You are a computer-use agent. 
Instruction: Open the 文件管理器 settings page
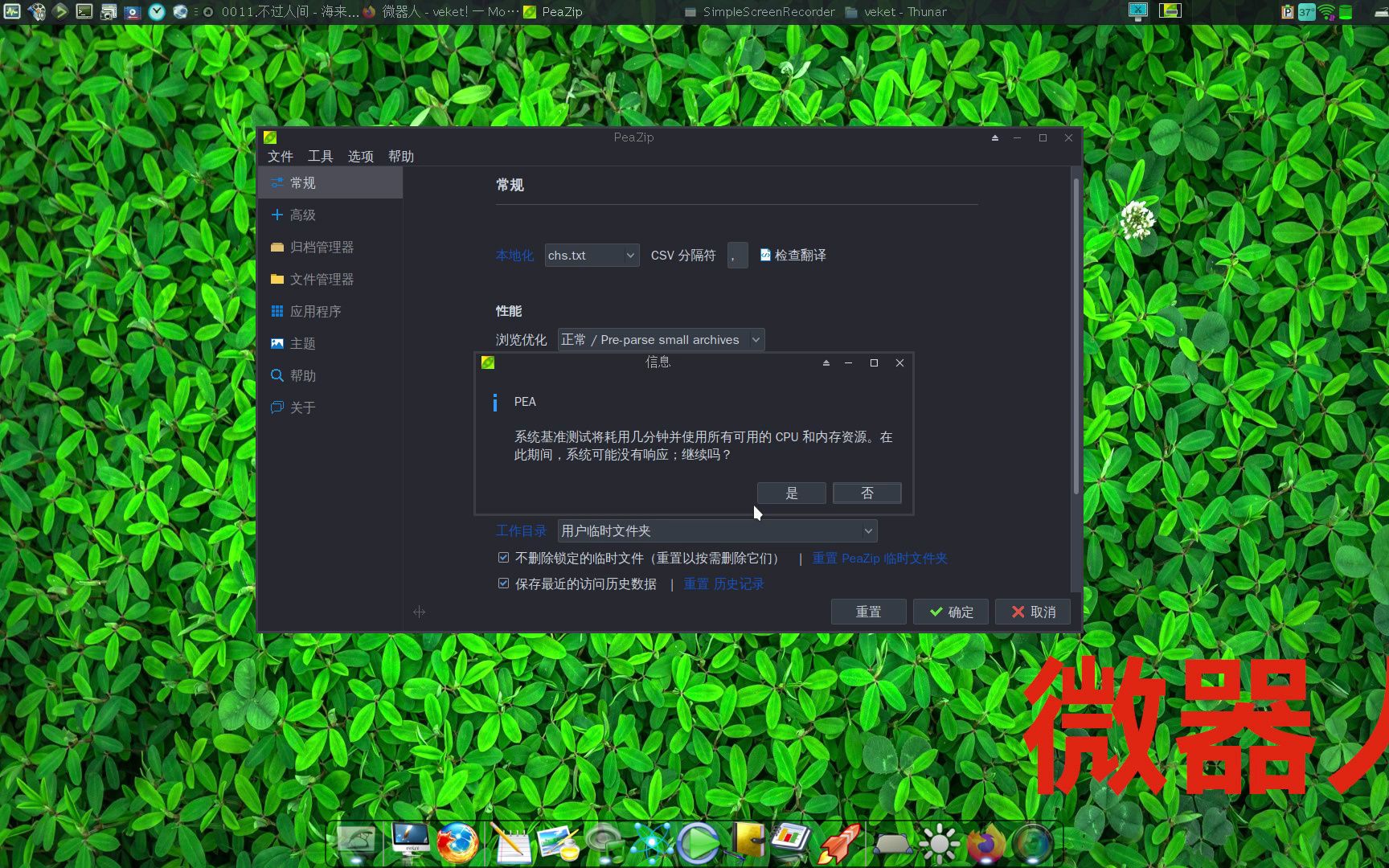click(330, 280)
